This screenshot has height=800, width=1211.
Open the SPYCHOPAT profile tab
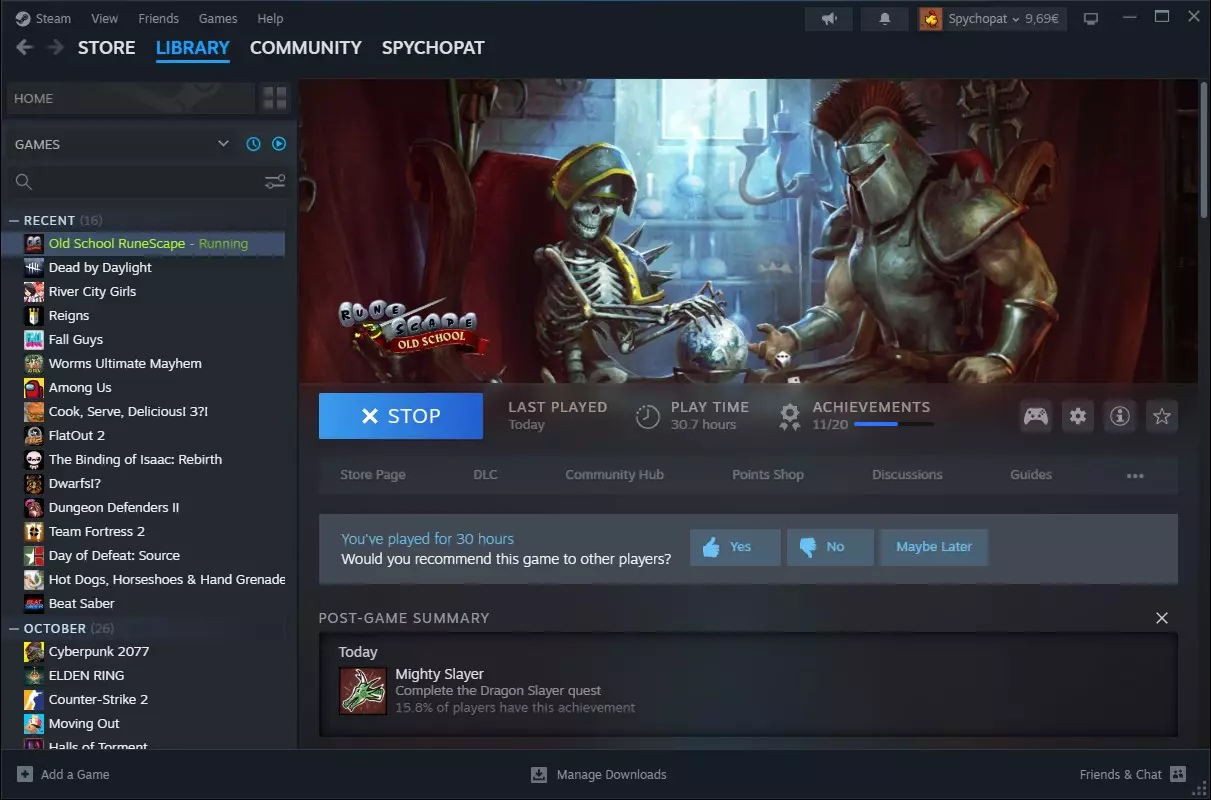coord(433,48)
